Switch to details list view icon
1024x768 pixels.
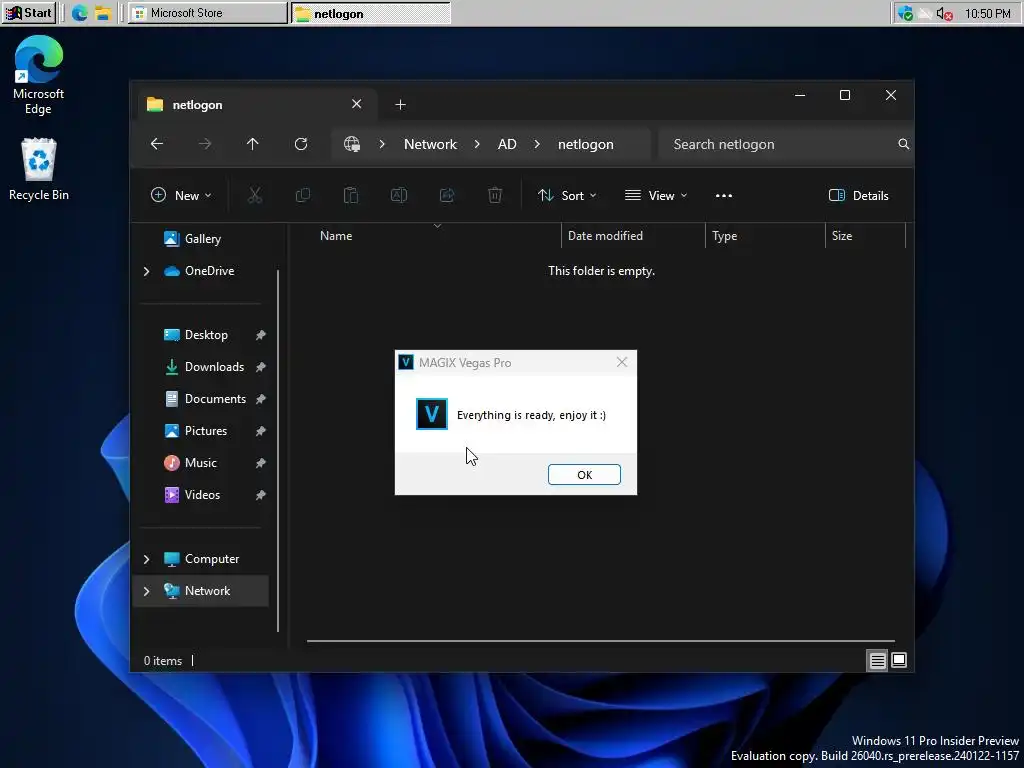click(877, 661)
